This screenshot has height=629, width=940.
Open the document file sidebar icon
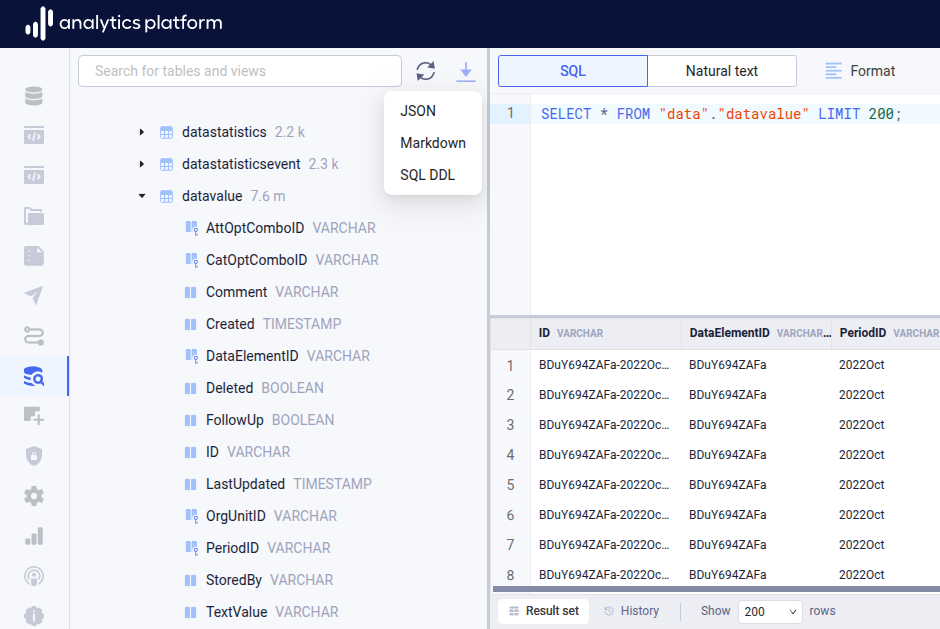tap(34, 256)
